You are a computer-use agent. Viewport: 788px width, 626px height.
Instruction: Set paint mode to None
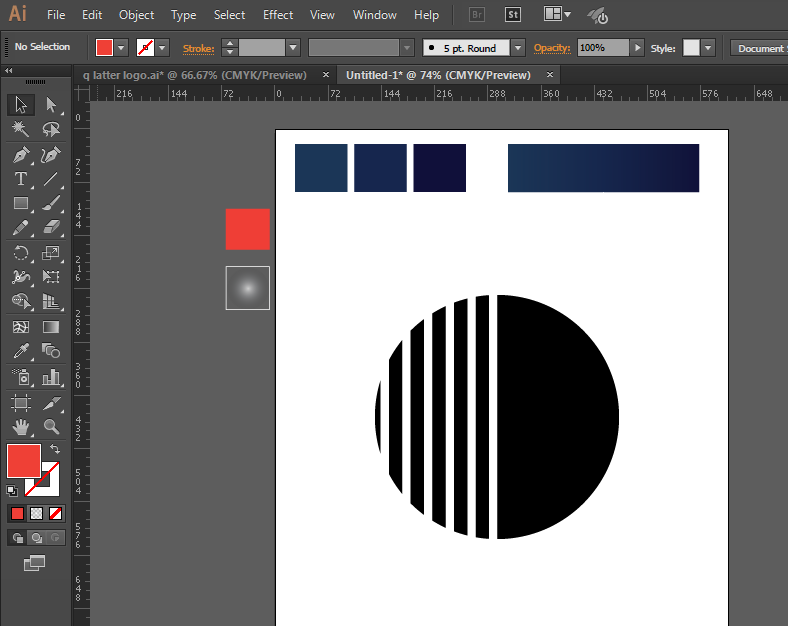point(56,513)
